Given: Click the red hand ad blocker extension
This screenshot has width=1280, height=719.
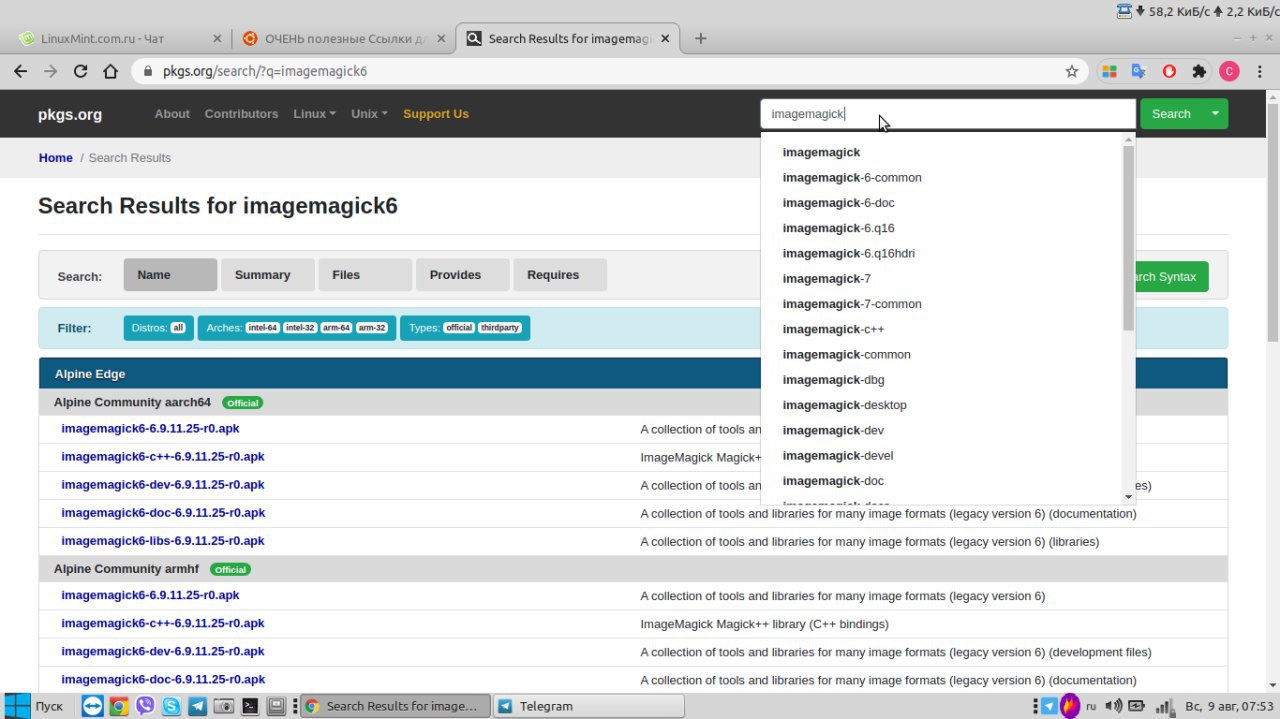Looking at the screenshot, I should 1169,71.
